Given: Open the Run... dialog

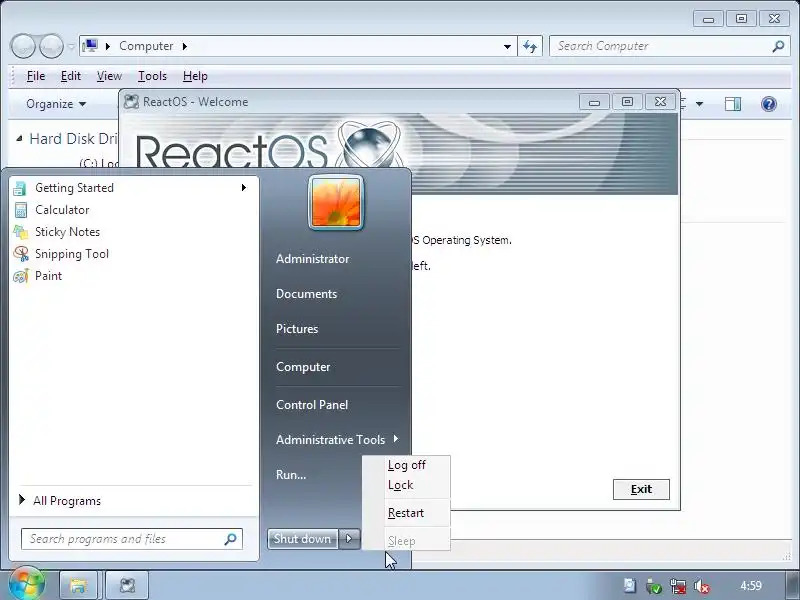Looking at the screenshot, I should point(291,474).
